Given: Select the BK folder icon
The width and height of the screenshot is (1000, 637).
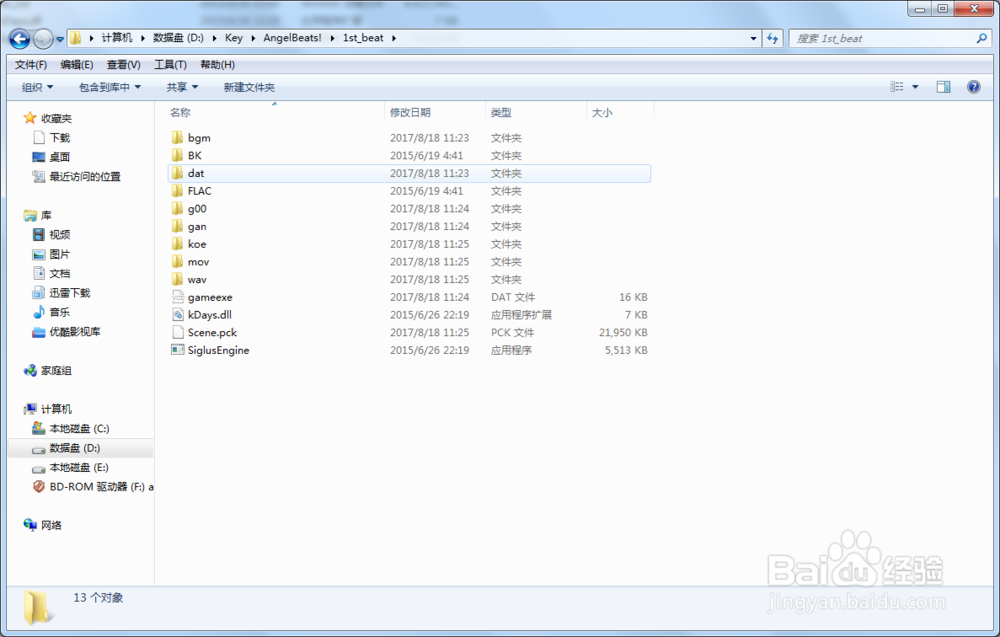Looking at the screenshot, I should [x=177, y=155].
